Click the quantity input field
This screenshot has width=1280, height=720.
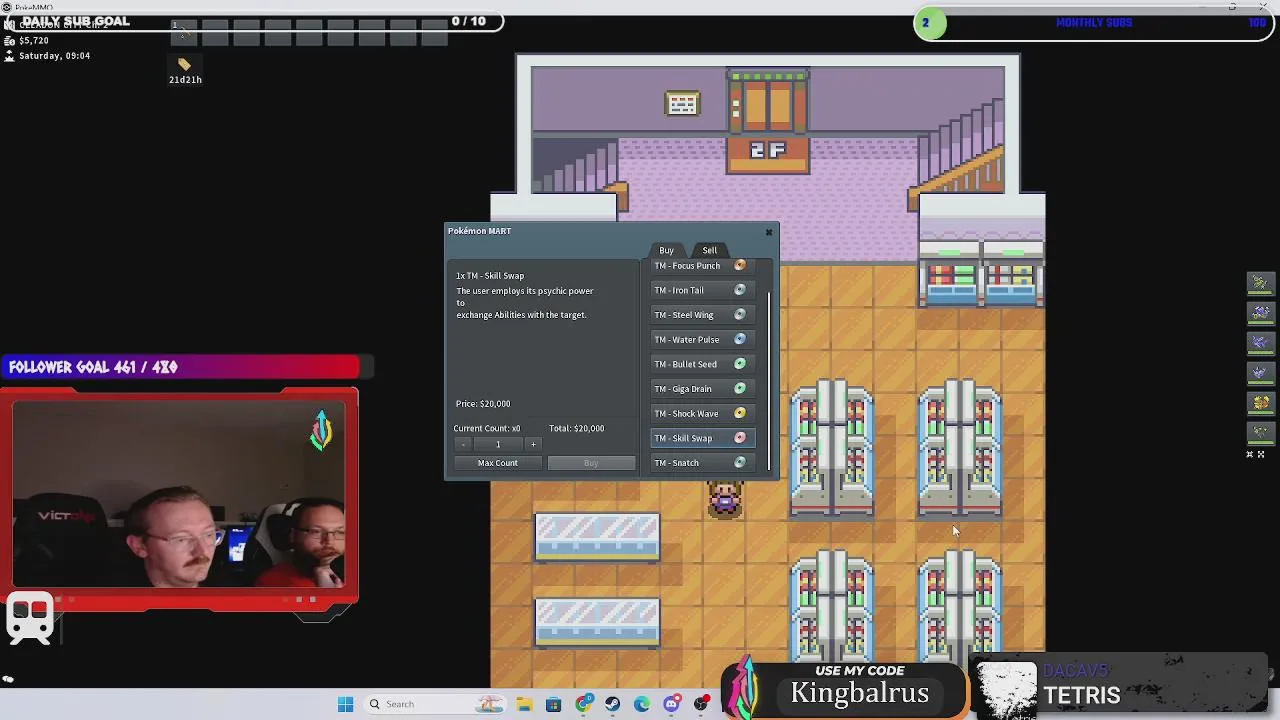coord(498,444)
